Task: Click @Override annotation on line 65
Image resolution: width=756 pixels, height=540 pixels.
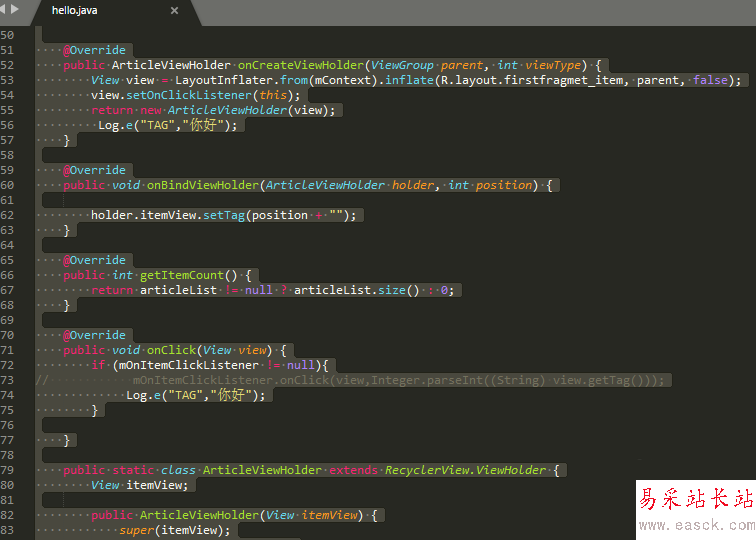Action: pyautogui.click(x=94, y=260)
